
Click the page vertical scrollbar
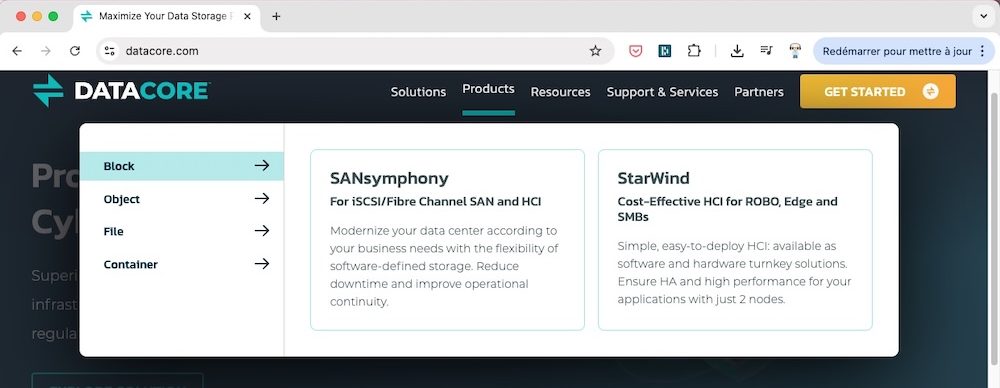tap(994, 230)
